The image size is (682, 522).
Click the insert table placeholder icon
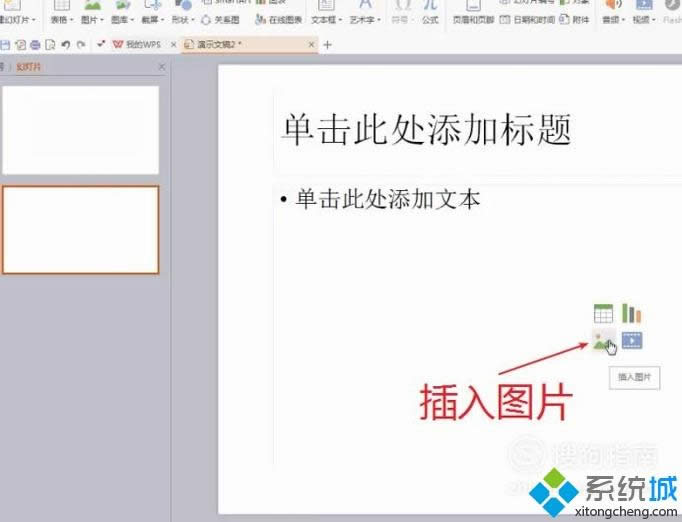pos(603,313)
